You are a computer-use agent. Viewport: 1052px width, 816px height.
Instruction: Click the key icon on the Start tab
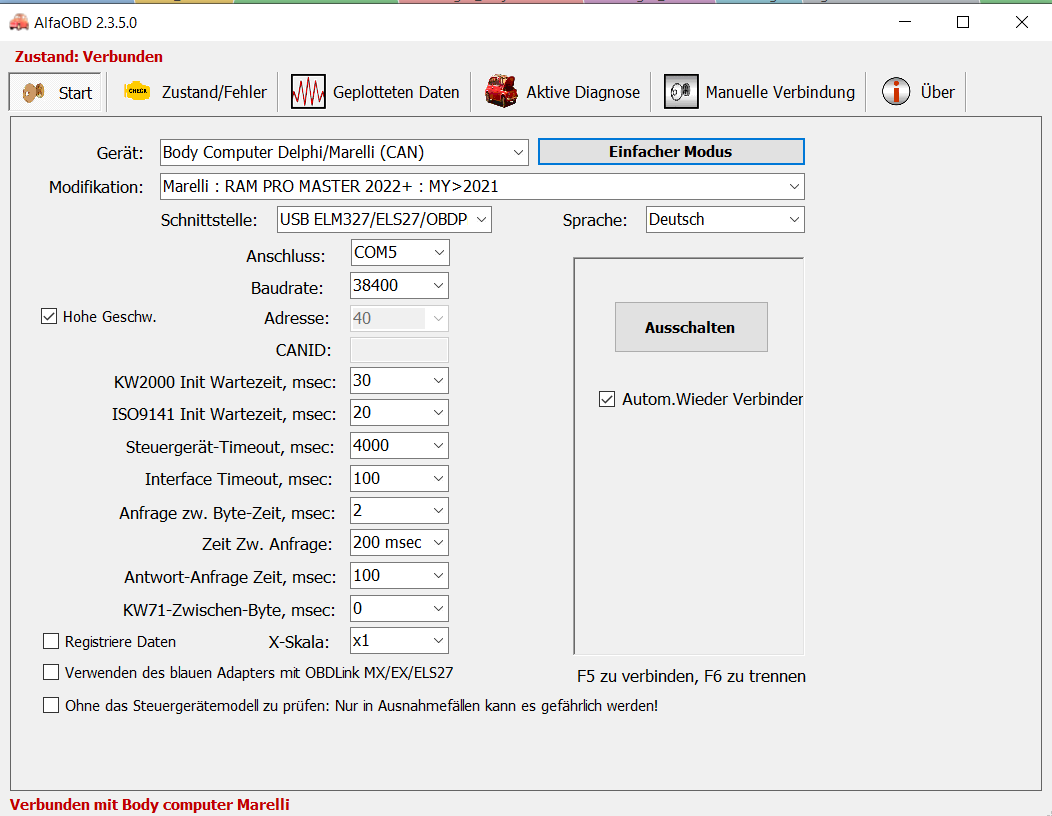tap(34, 92)
